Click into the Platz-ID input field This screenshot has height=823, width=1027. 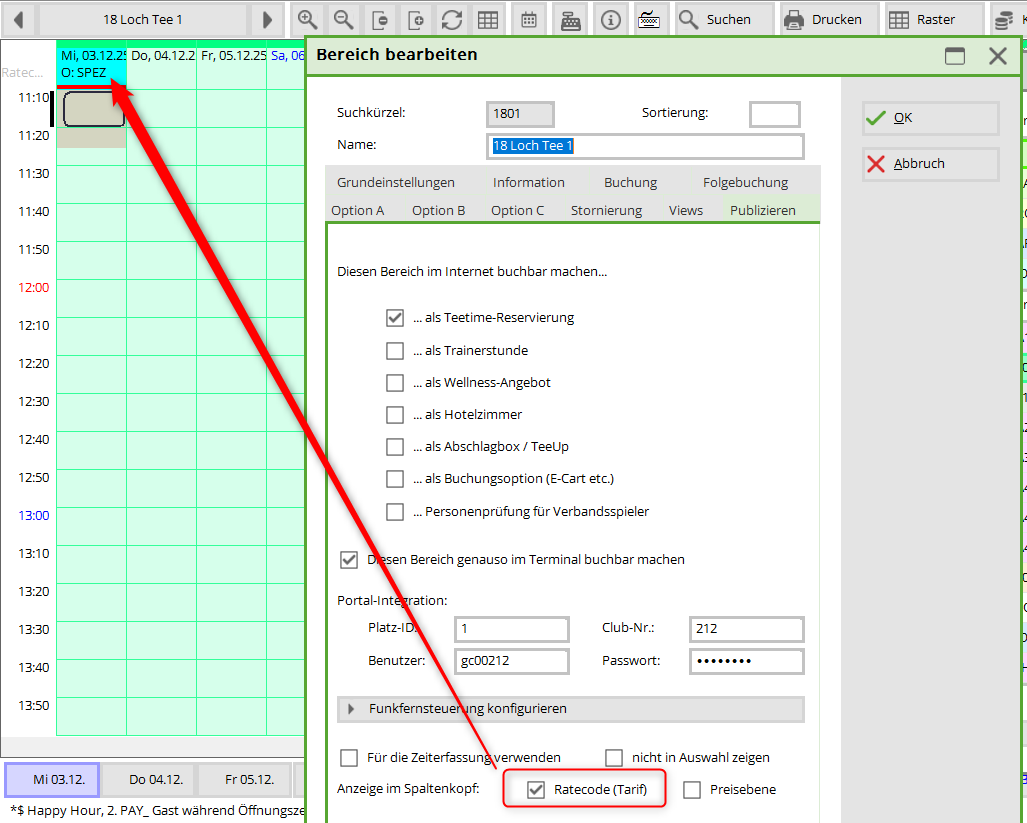point(511,629)
